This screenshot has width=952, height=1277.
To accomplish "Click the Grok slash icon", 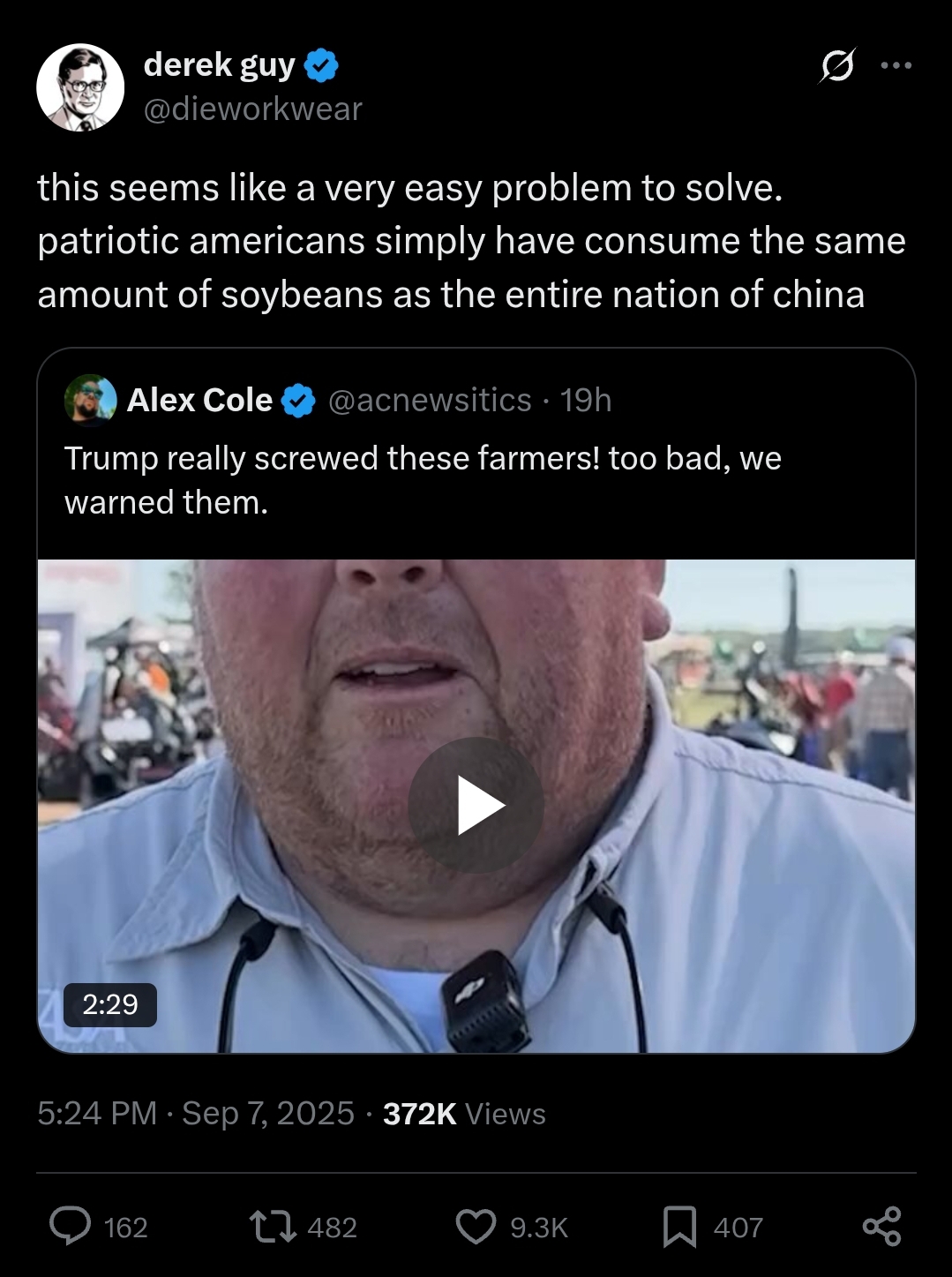I will click(836, 66).
